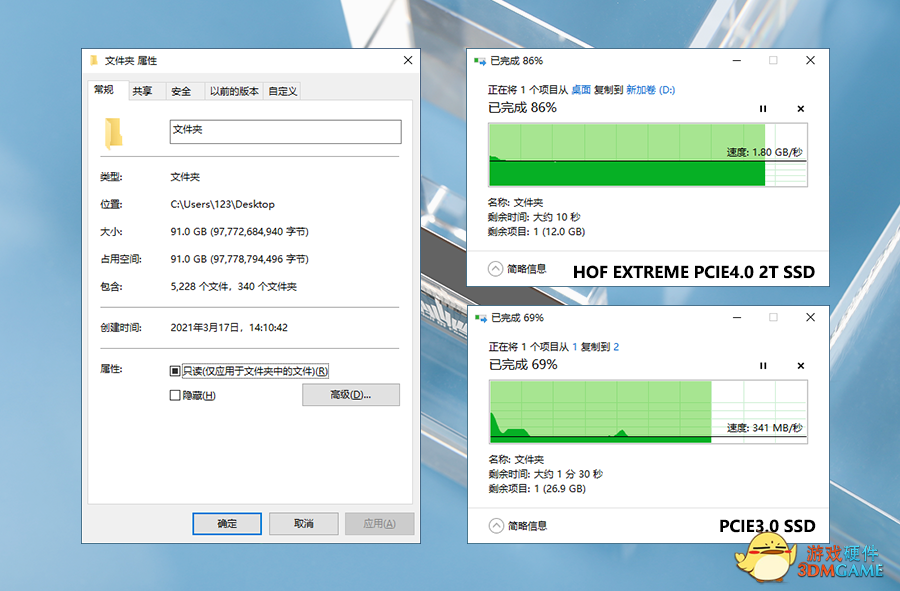This screenshot has height=591, width=900.
Task: Click 剩余项目: 1 (26.9 GB) text
Action: (x=537, y=489)
